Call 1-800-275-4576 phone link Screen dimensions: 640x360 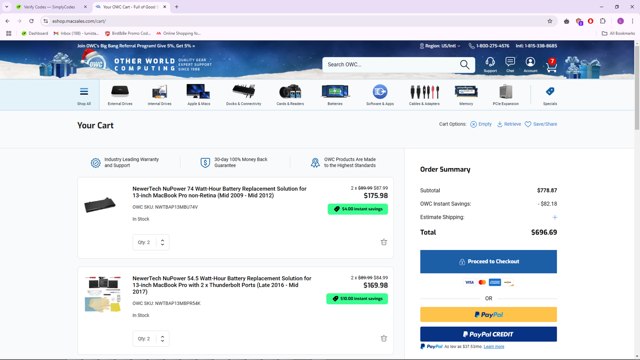coord(489,46)
